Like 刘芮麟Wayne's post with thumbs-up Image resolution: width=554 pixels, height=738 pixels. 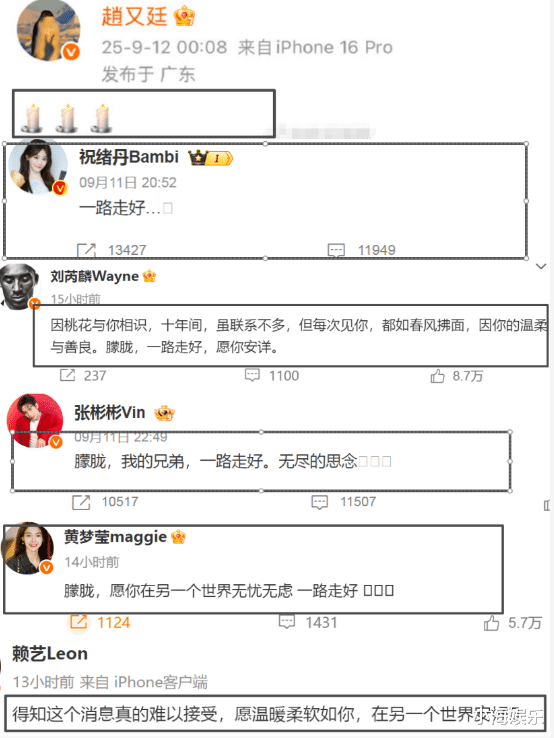437,376
